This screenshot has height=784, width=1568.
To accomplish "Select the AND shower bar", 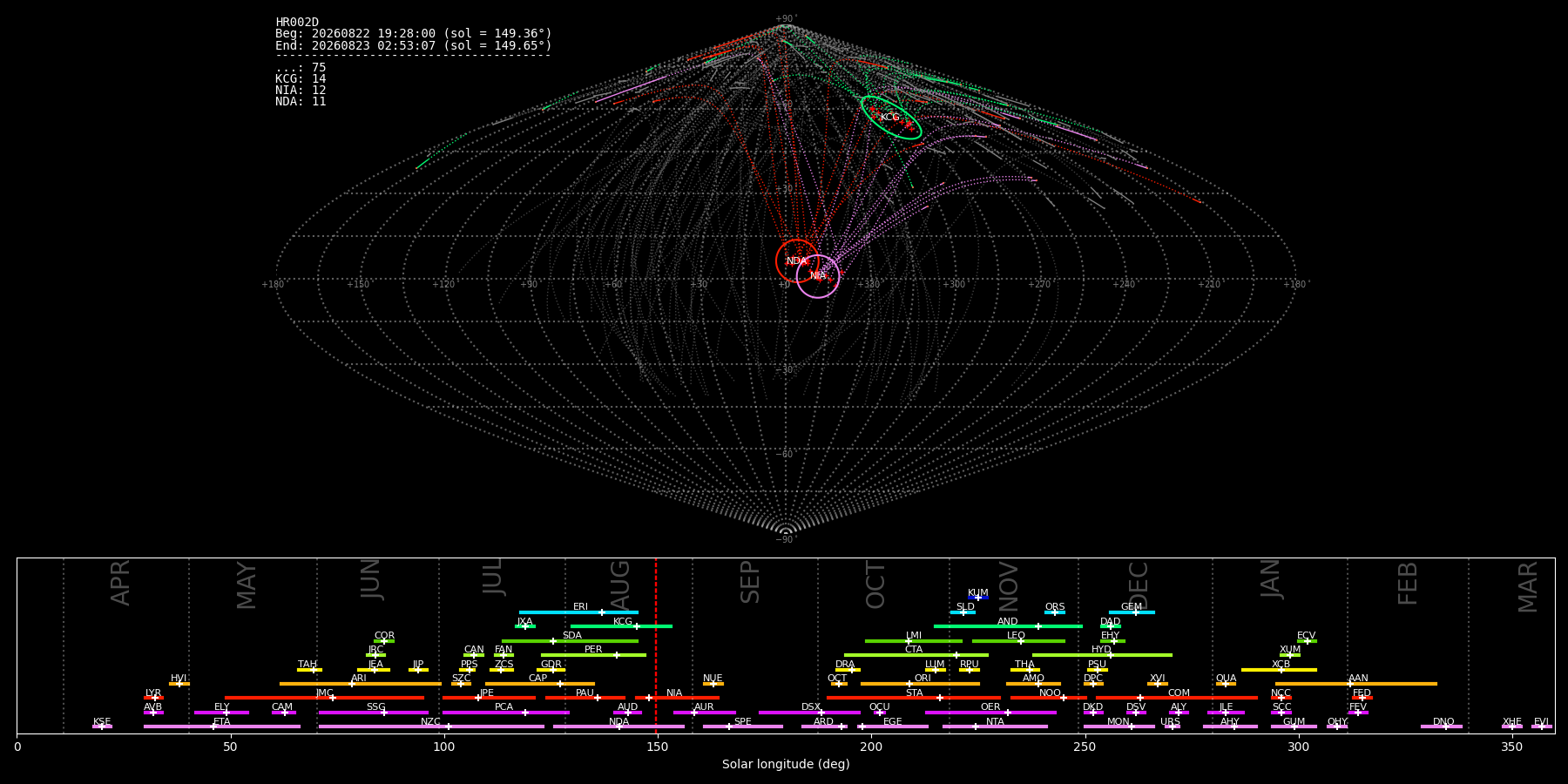I will coord(1008,626).
